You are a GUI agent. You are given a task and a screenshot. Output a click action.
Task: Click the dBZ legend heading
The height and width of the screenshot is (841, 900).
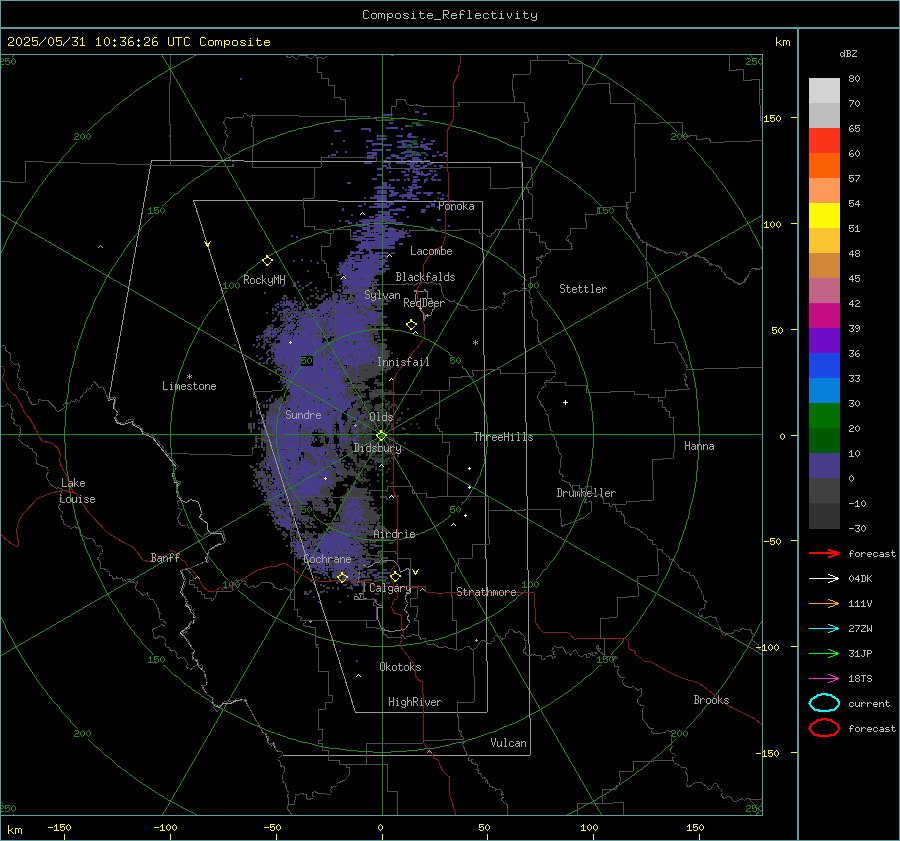[x=848, y=54]
